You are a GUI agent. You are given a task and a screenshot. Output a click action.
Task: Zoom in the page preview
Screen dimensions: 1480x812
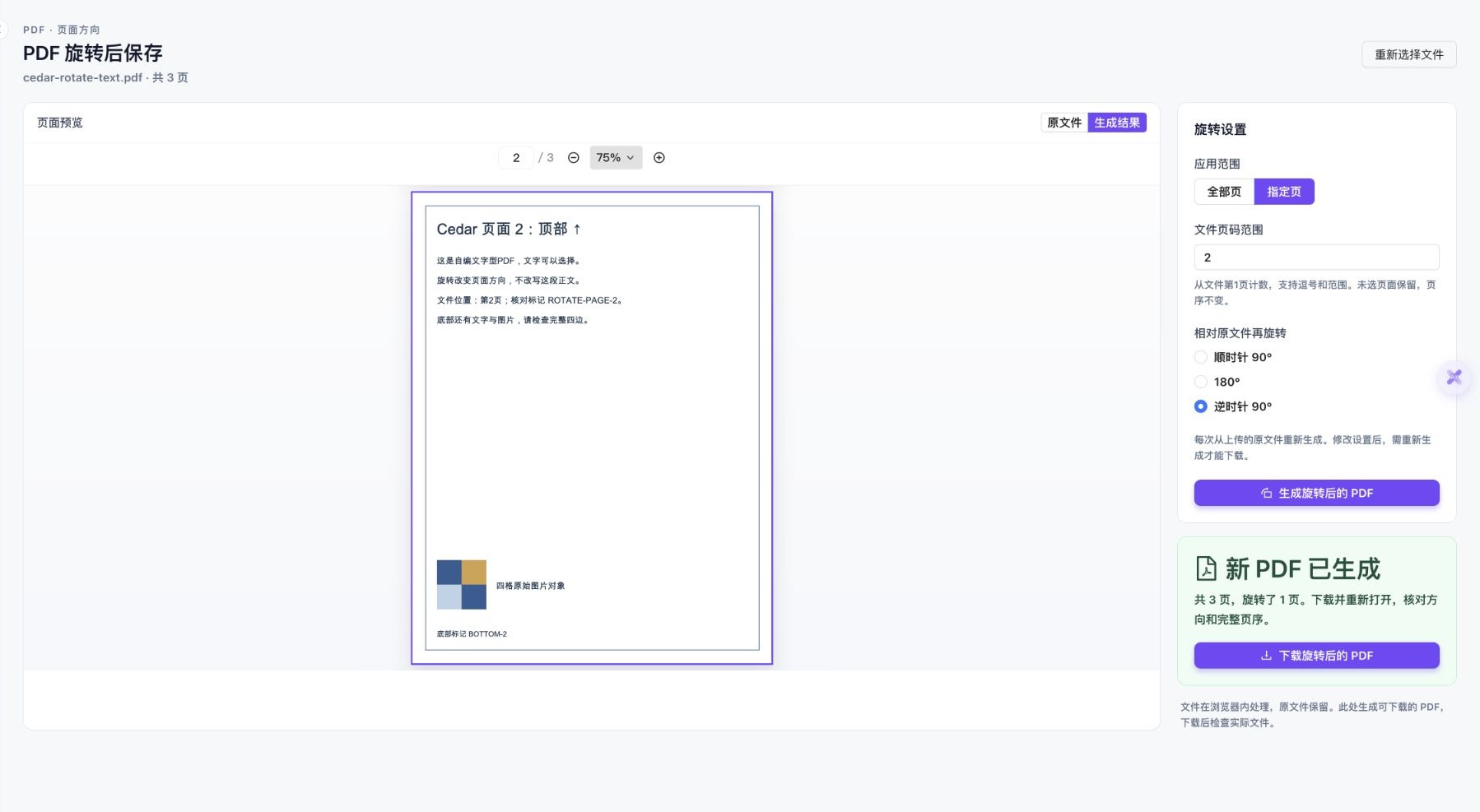659,158
